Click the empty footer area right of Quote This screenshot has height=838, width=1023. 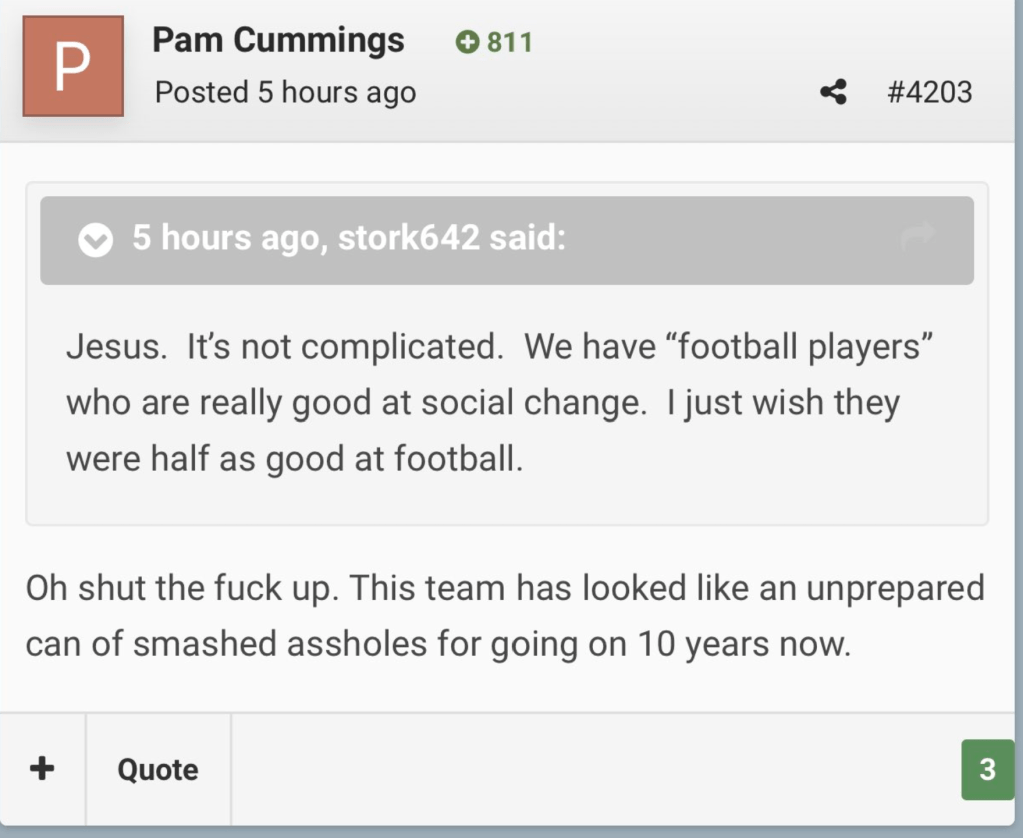(590, 769)
